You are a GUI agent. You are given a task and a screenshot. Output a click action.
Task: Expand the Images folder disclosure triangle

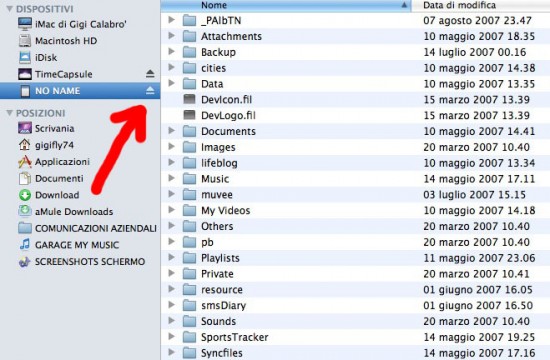pyautogui.click(x=172, y=146)
